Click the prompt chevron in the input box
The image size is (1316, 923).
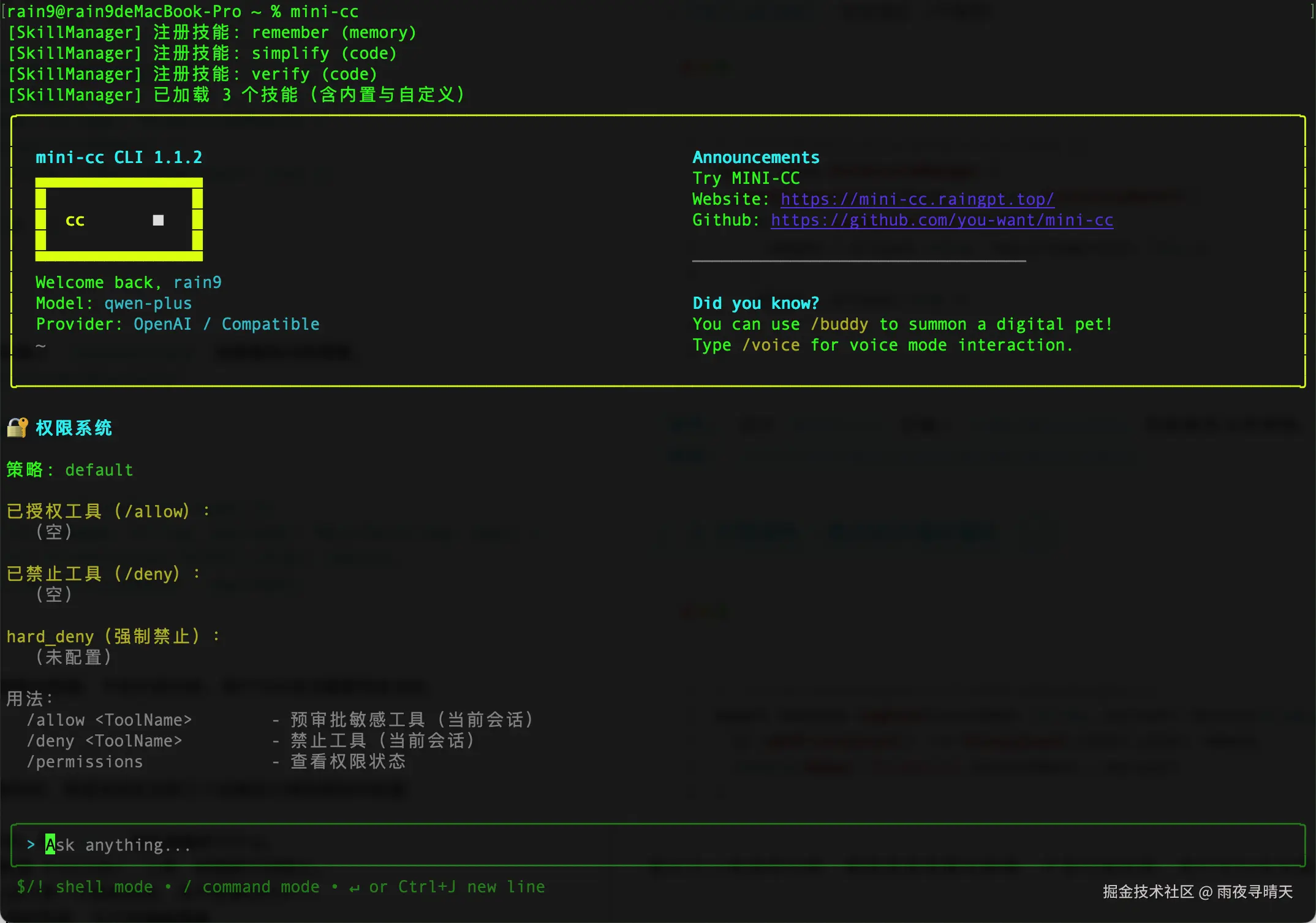(x=31, y=845)
